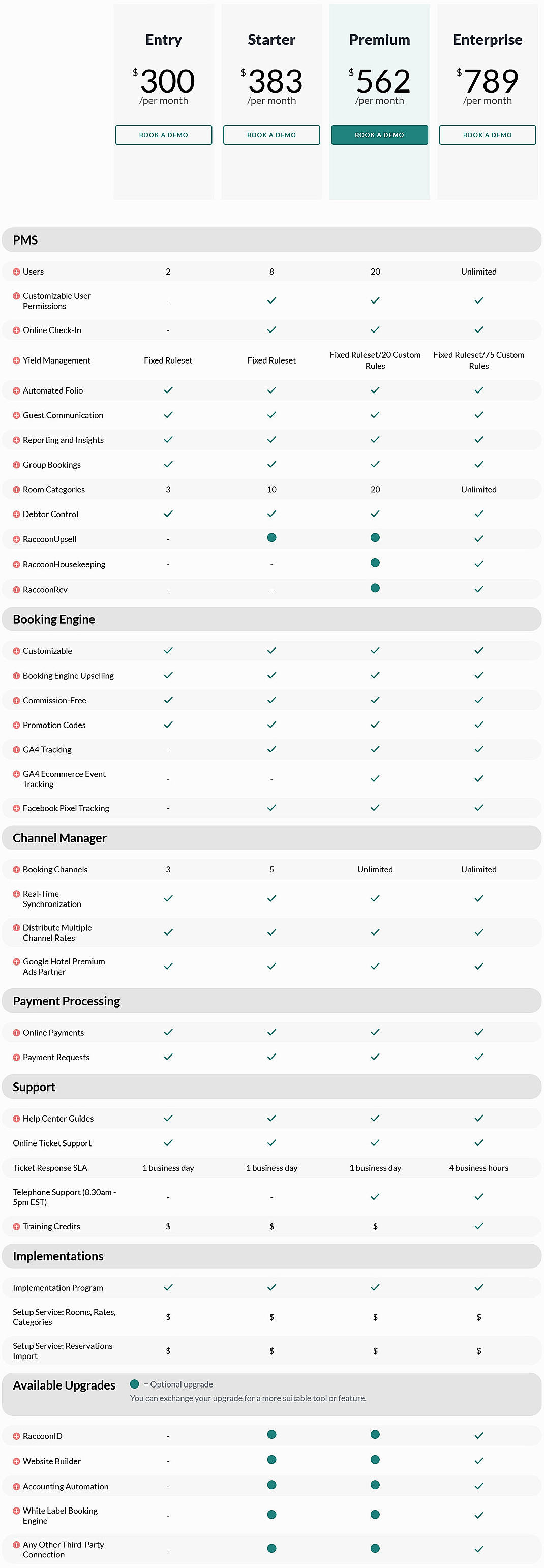The width and height of the screenshot is (544, 1568).
Task: Click the optional upgrade legend dot
Action: [x=135, y=1384]
